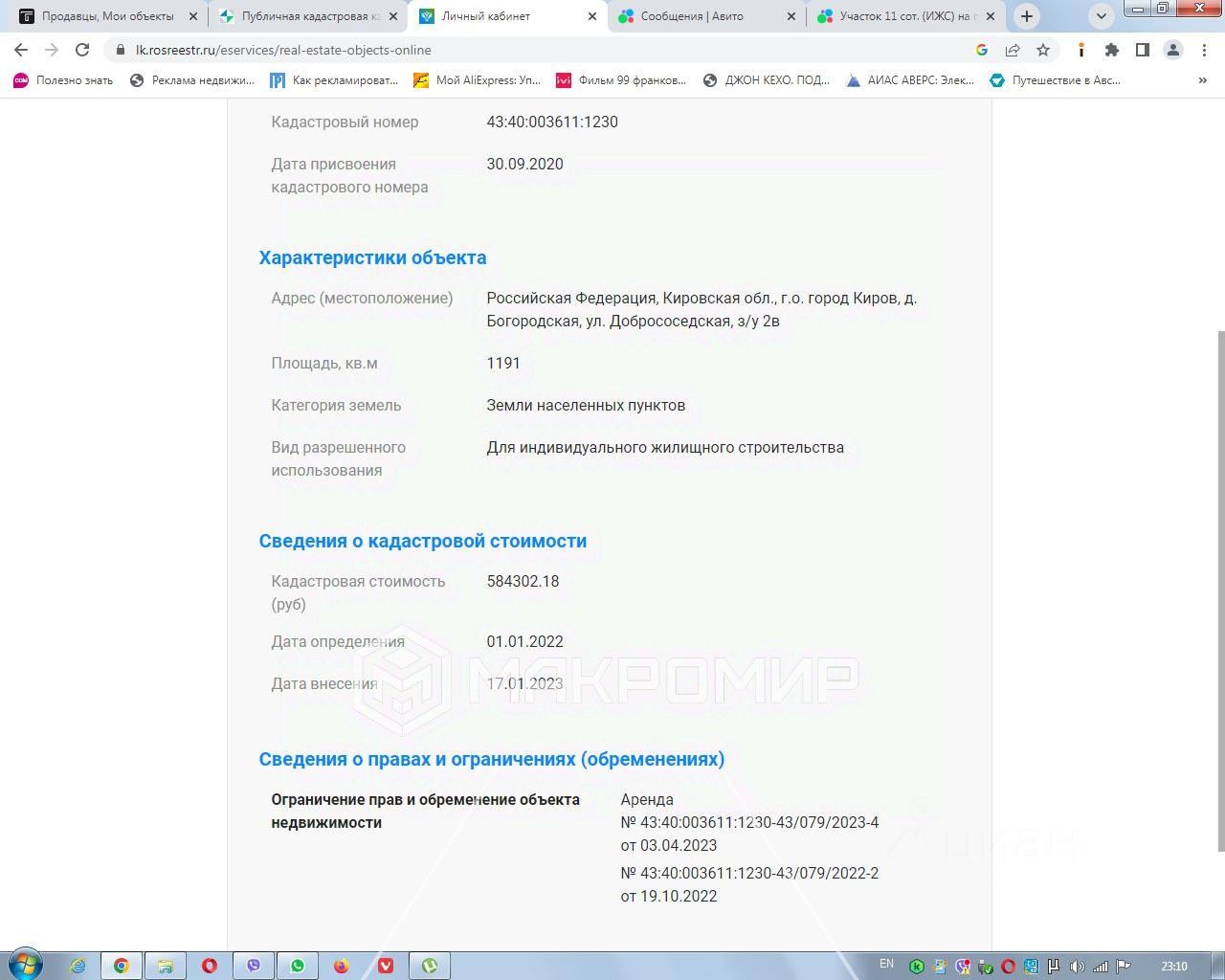Share this page via the share icon
This screenshot has width=1225, height=980.
1013,50
